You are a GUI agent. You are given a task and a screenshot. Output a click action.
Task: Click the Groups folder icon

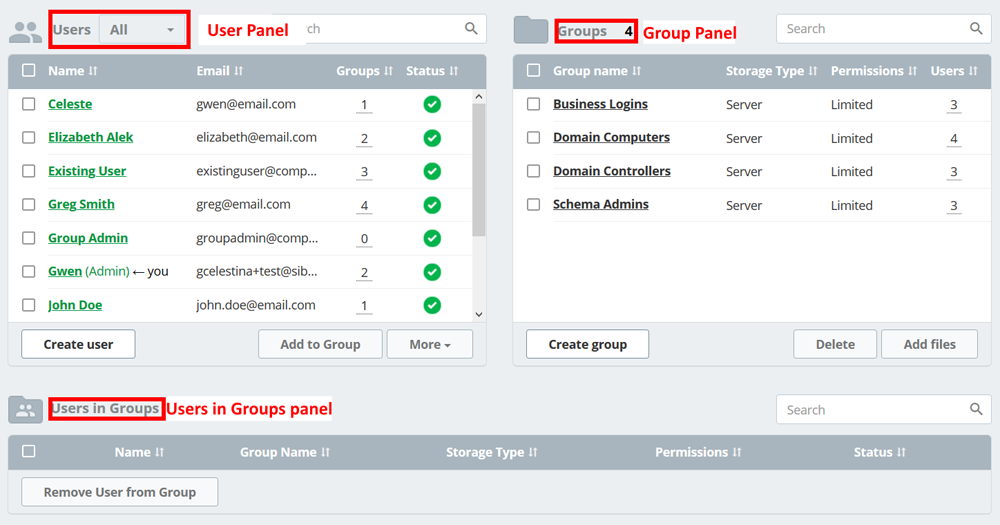tap(530, 30)
